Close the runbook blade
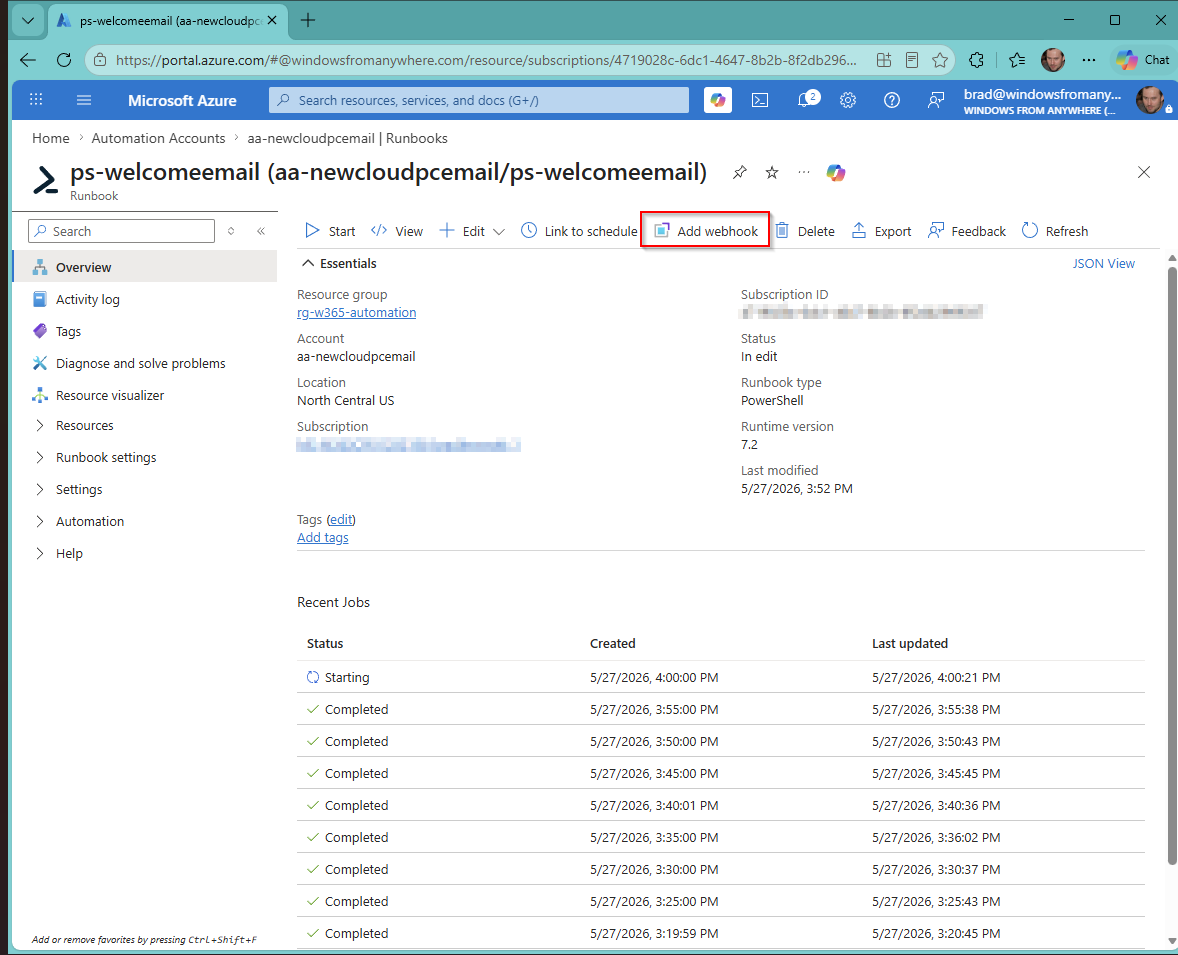 point(1143,172)
